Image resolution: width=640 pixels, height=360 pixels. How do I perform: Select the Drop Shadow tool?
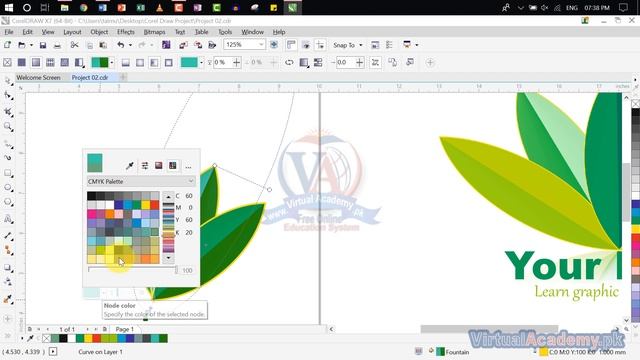pyautogui.click(x=8, y=268)
